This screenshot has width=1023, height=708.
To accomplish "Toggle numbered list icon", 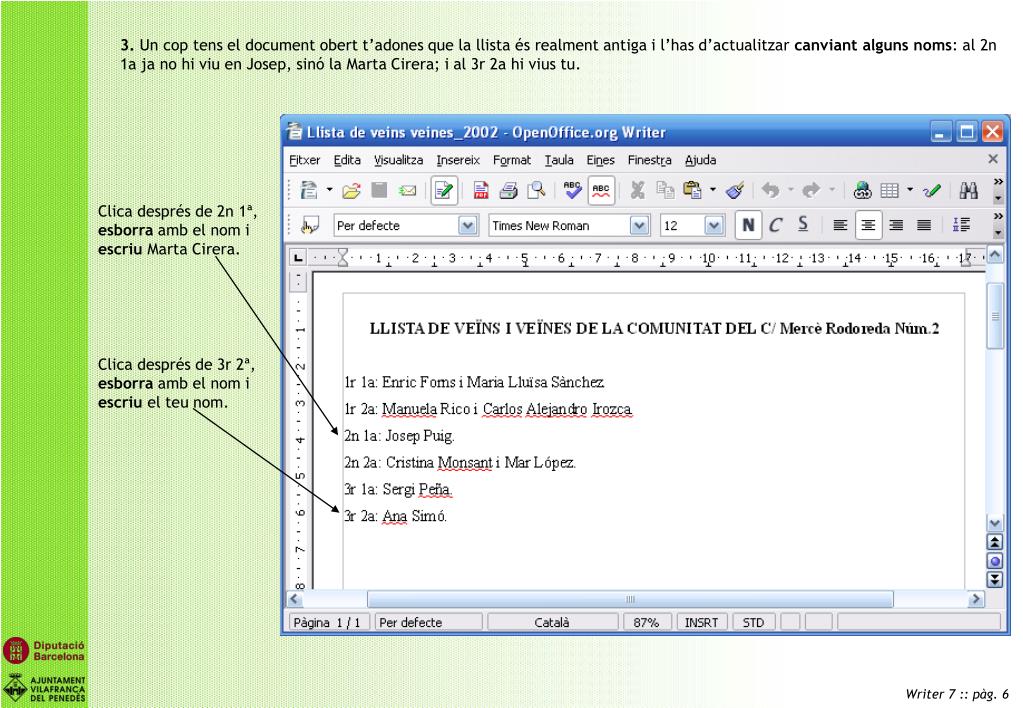I will tap(961, 225).
